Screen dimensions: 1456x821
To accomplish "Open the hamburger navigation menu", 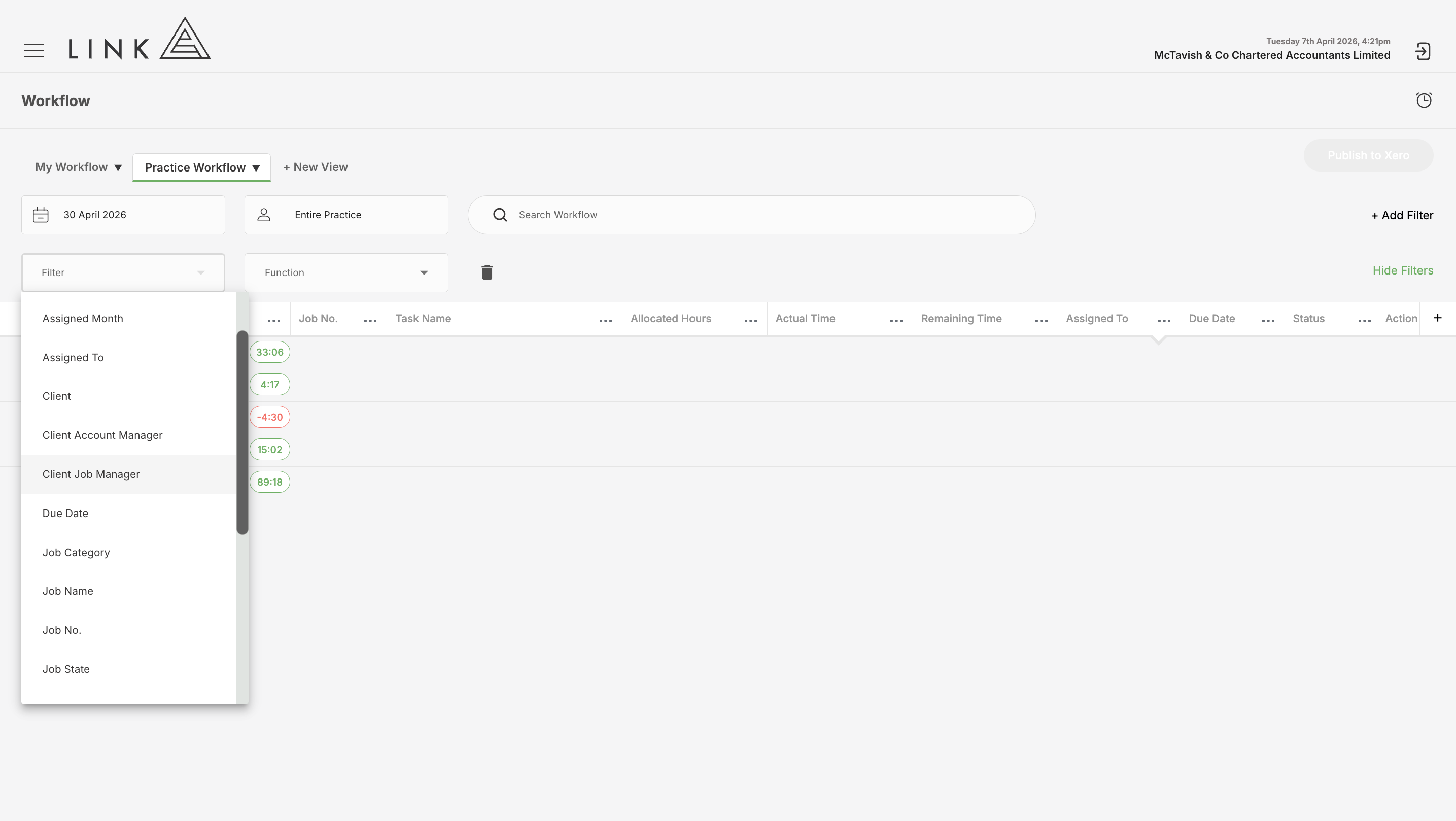I will (34, 50).
